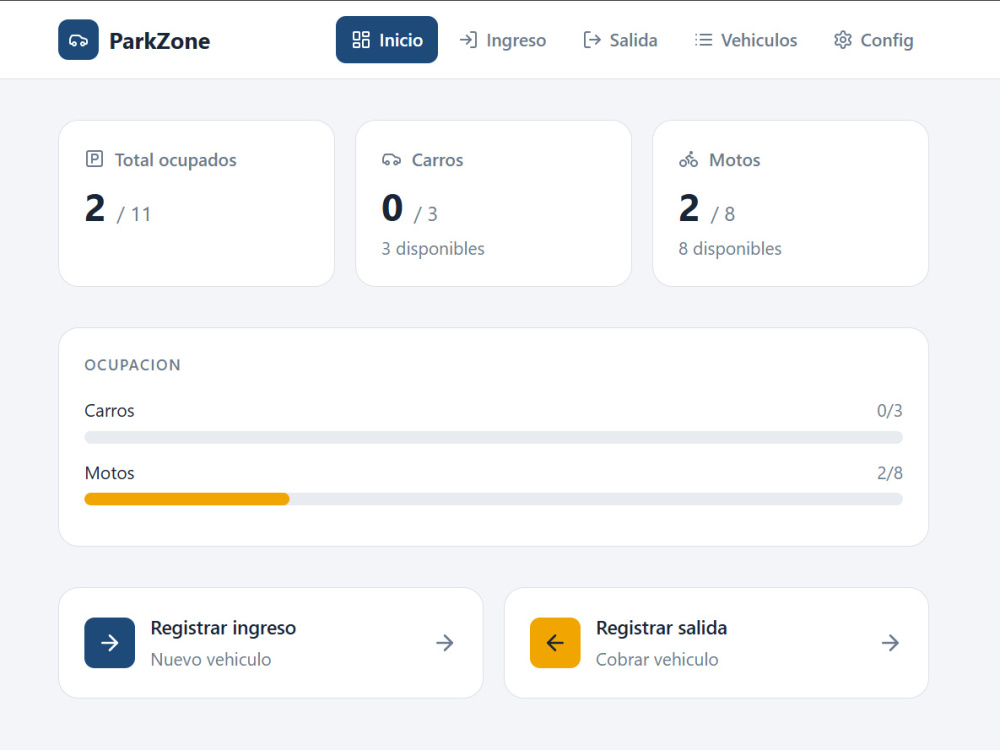The image size is (1000, 750).
Task: Click the 0 / 3 carros count
Action: coord(409,209)
